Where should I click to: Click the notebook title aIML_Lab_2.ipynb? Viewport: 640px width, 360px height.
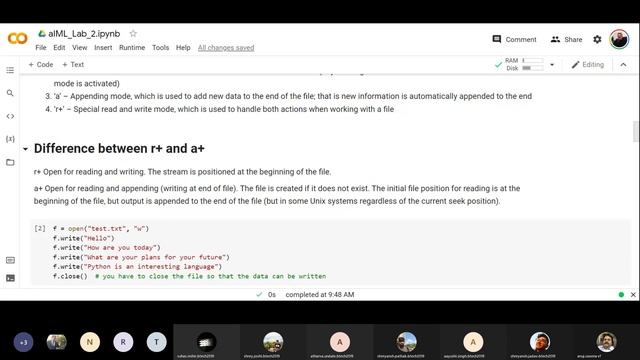[x=84, y=34]
